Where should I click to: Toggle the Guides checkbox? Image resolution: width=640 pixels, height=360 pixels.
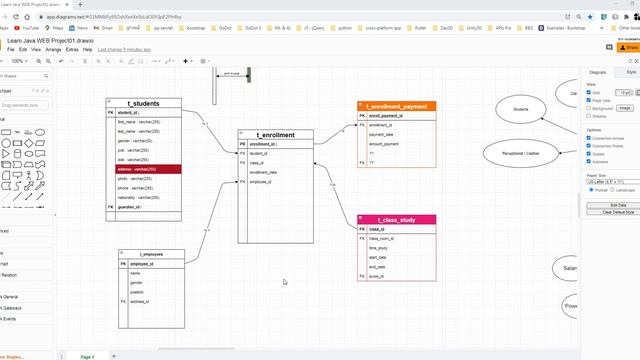pyautogui.click(x=589, y=153)
